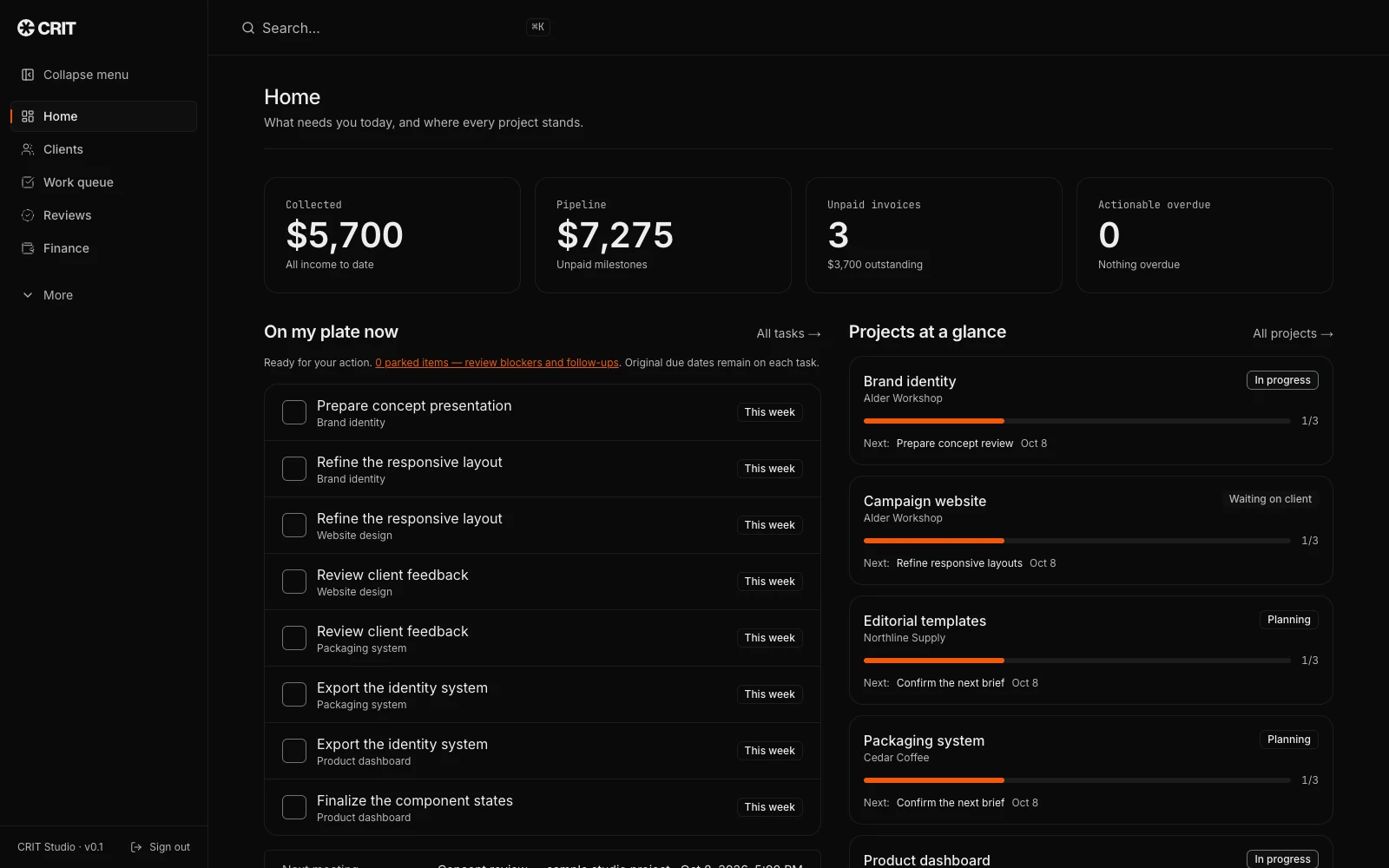
Task: Click the Brand identity progress bar
Action: click(1076, 421)
